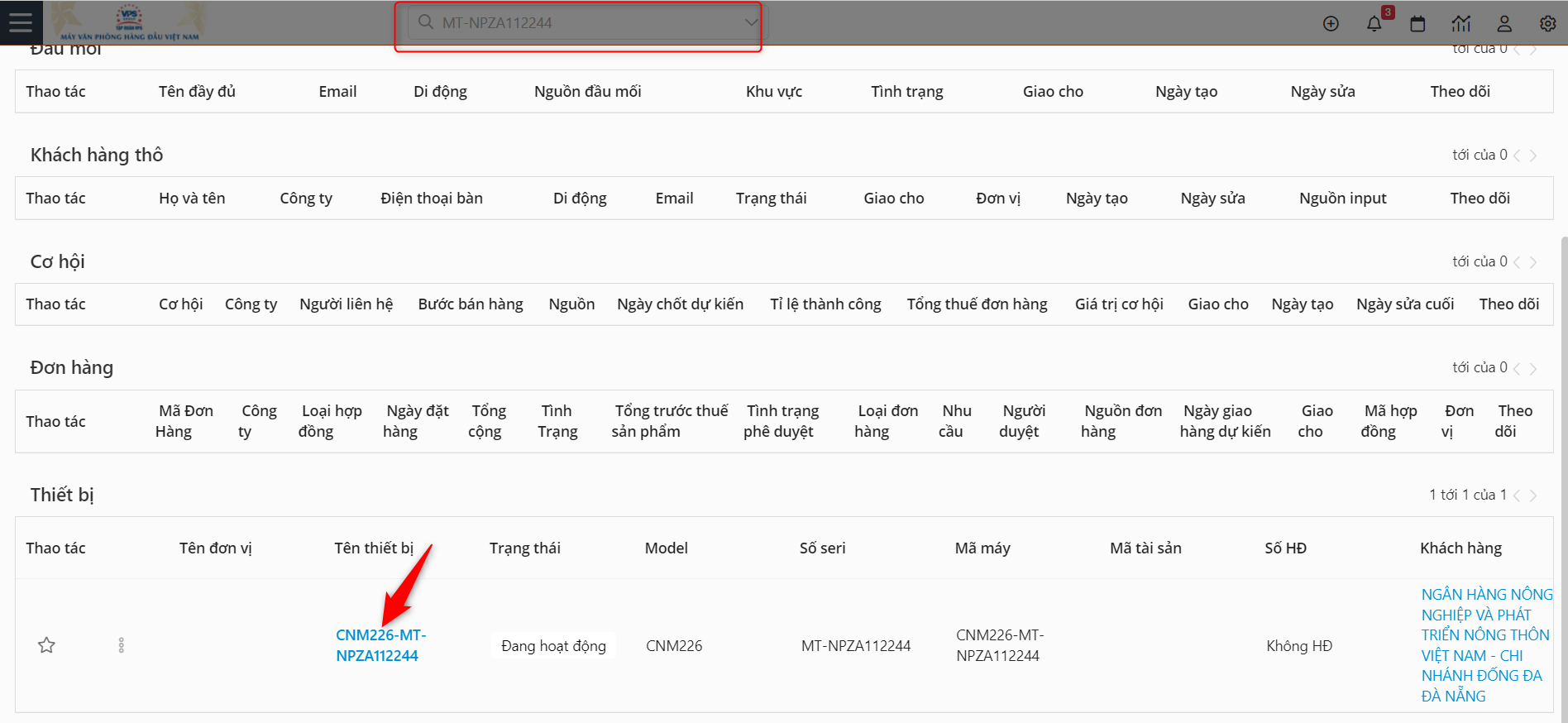The image size is (1568, 723).
Task: Click the plus quick-create icon
Action: [x=1331, y=23]
